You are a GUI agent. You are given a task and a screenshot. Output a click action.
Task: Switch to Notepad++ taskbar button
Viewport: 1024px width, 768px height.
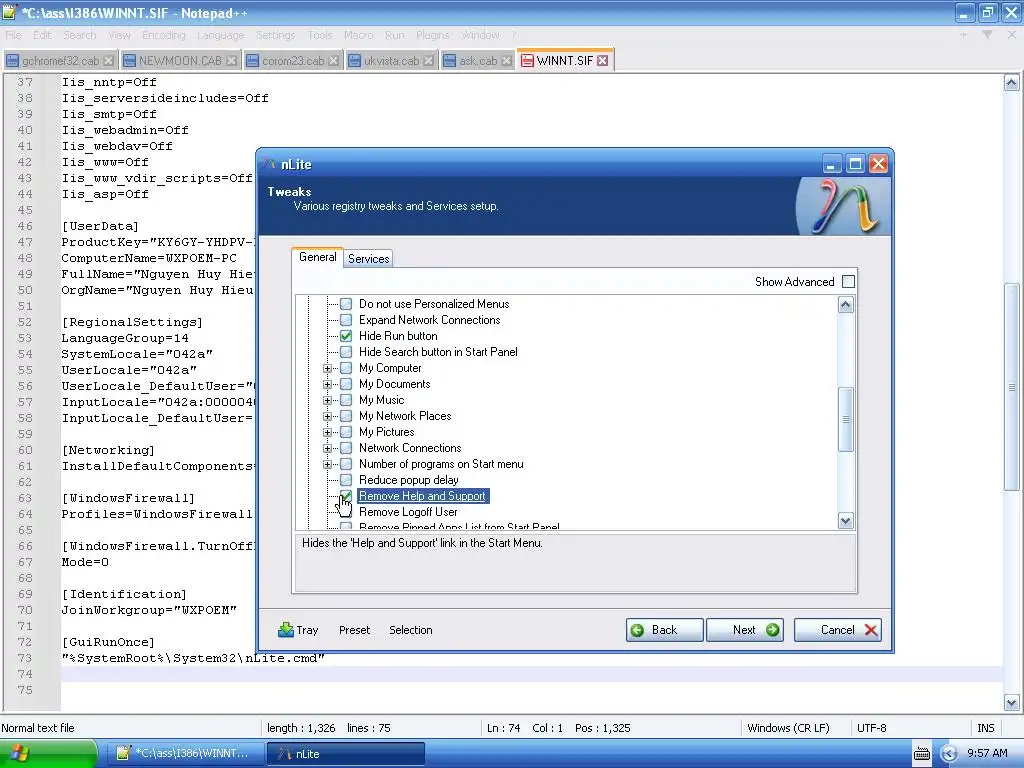[185, 754]
